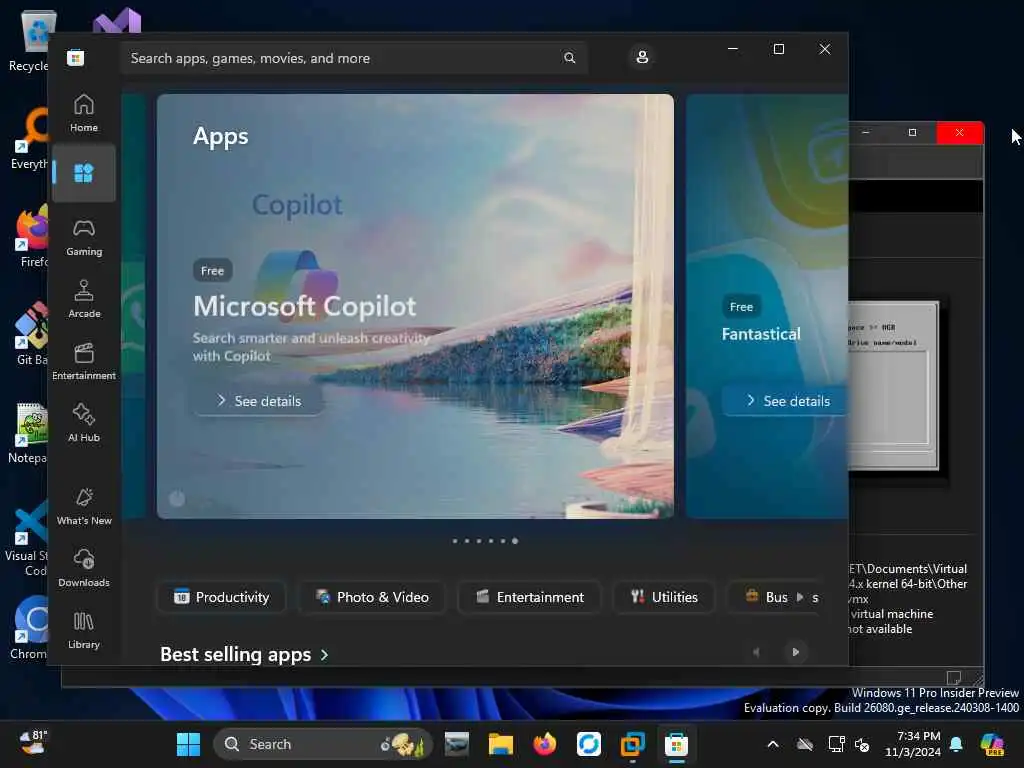Open the weather widget showing 81°
Image resolution: width=1024 pixels, height=768 pixels.
33,743
